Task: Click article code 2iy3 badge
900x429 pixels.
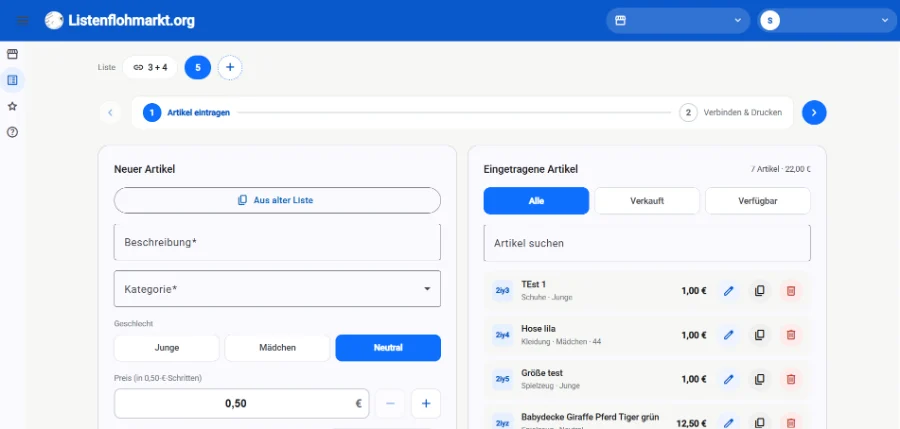Action: click(x=502, y=291)
